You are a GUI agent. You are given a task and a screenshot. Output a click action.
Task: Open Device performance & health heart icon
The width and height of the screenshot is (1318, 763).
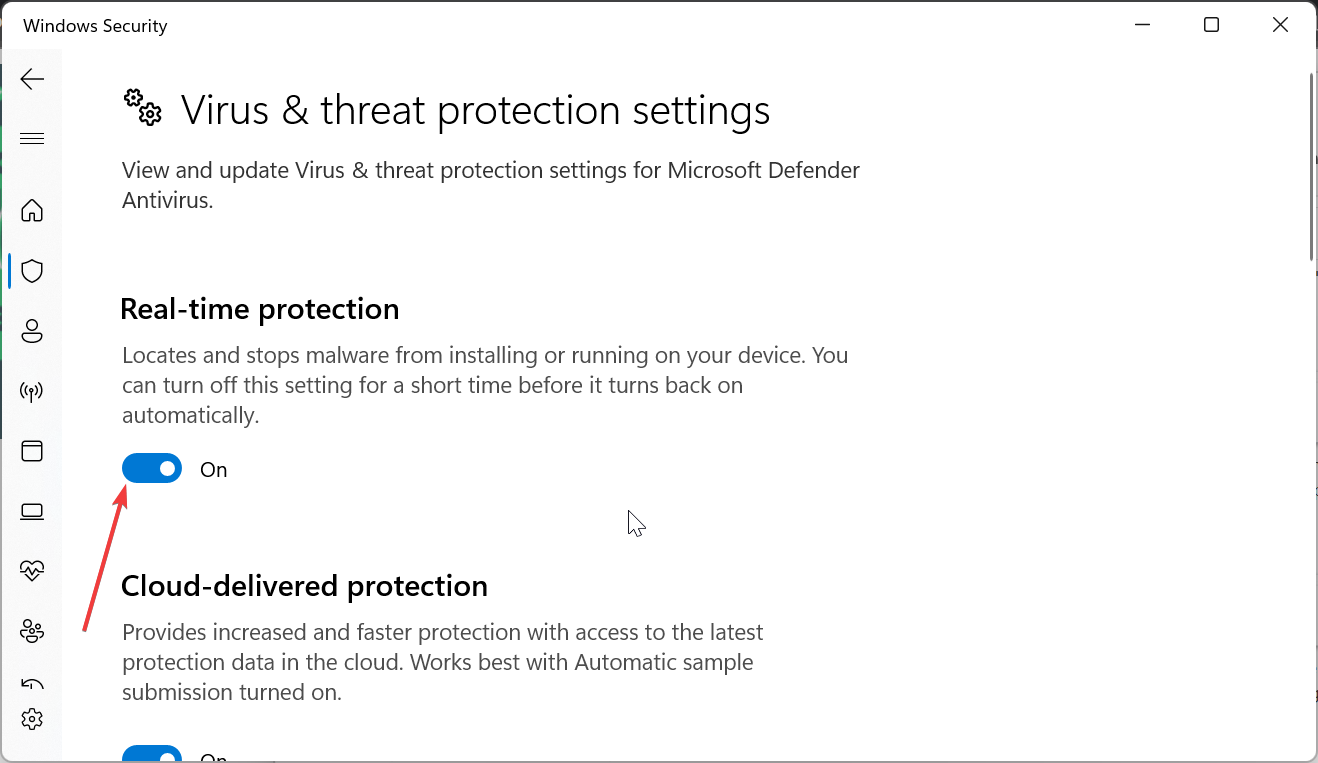coord(32,571)
